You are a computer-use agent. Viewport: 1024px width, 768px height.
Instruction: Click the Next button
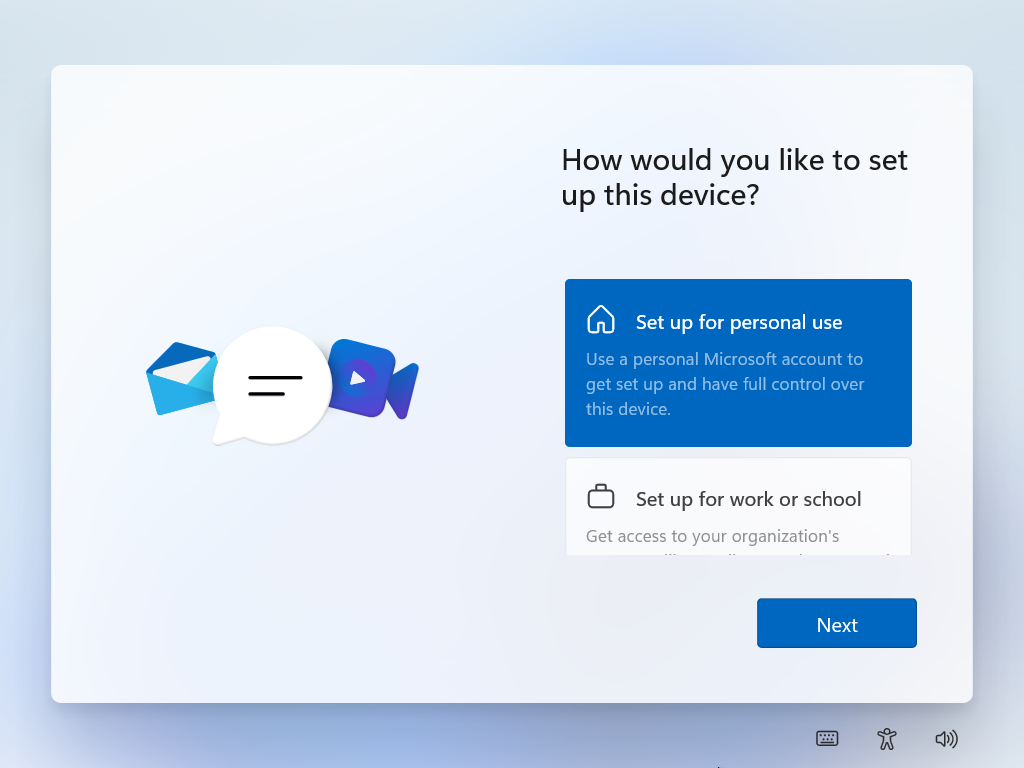(x=837, y=623)
